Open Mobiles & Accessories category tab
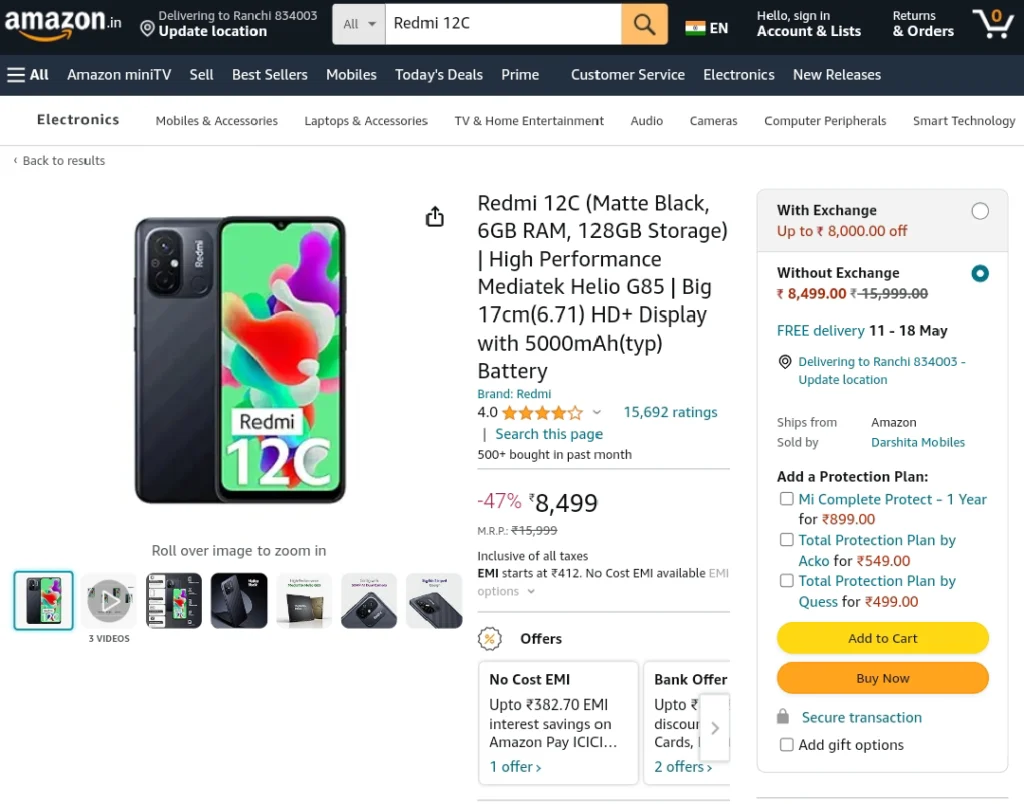 coord(216,121)
